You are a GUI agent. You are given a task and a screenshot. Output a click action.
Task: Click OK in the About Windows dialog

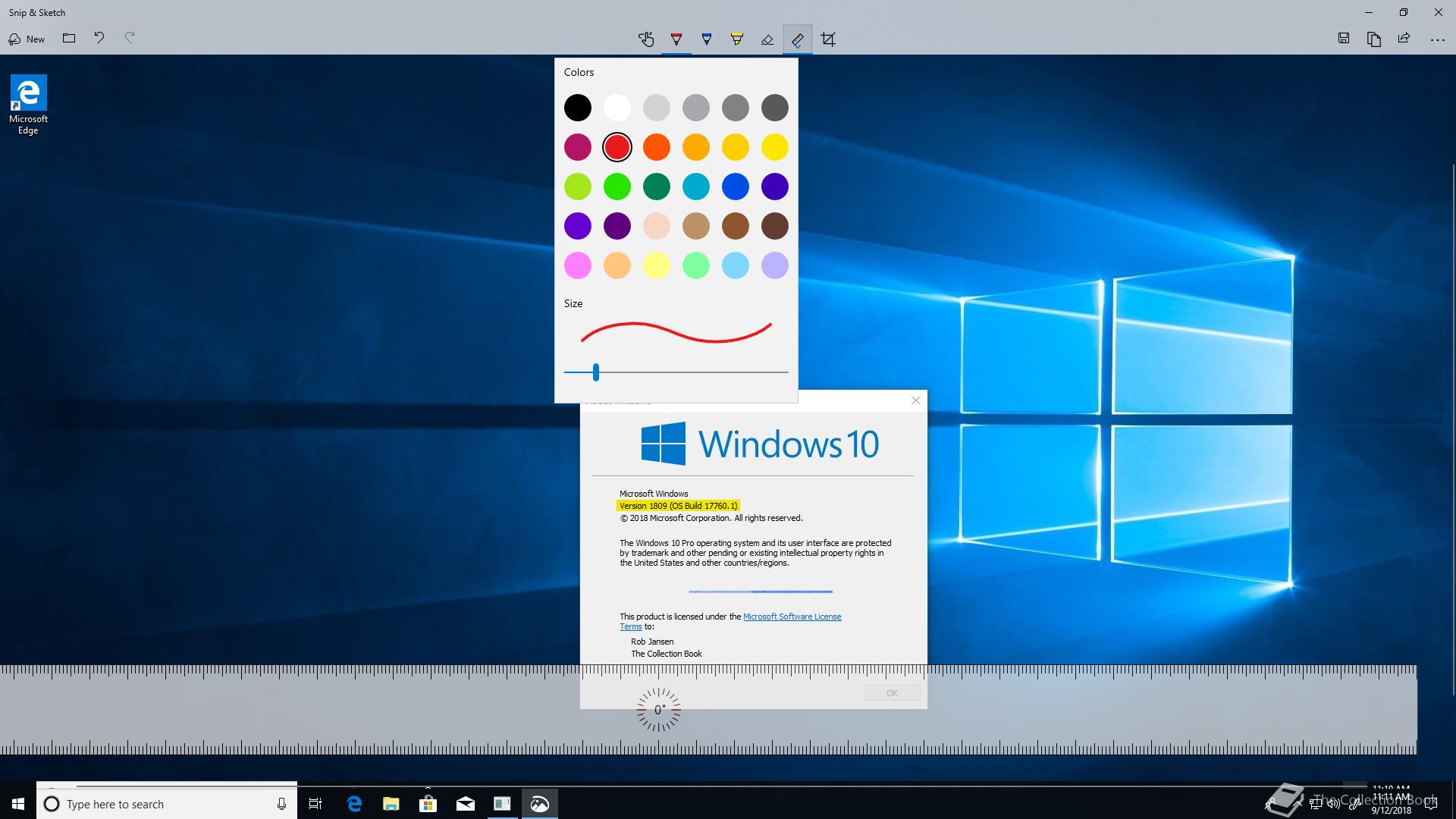[x=893, y=693]
